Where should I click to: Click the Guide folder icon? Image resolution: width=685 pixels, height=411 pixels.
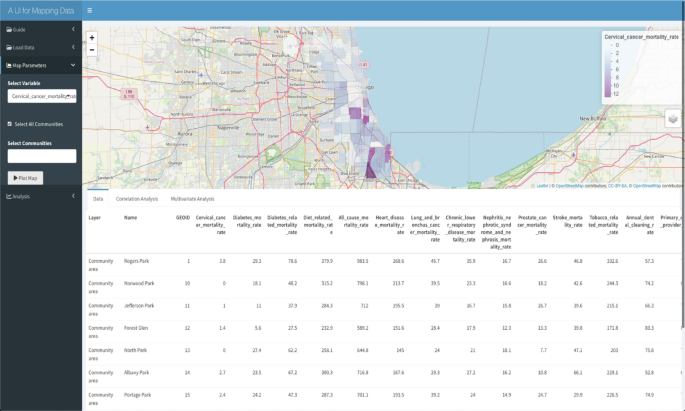coord(9,30)
